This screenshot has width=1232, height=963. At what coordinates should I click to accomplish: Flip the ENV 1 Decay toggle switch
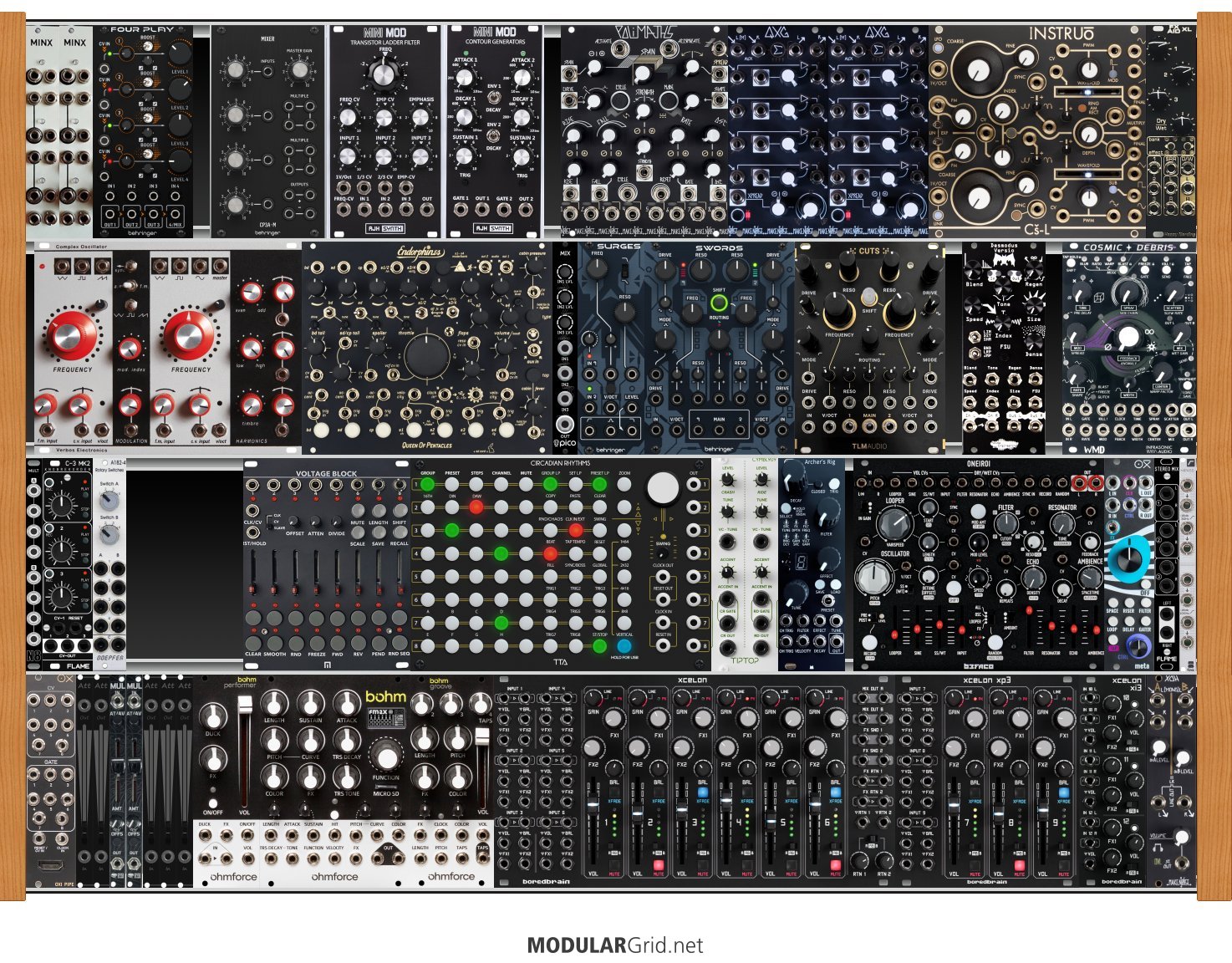(494, 99)
